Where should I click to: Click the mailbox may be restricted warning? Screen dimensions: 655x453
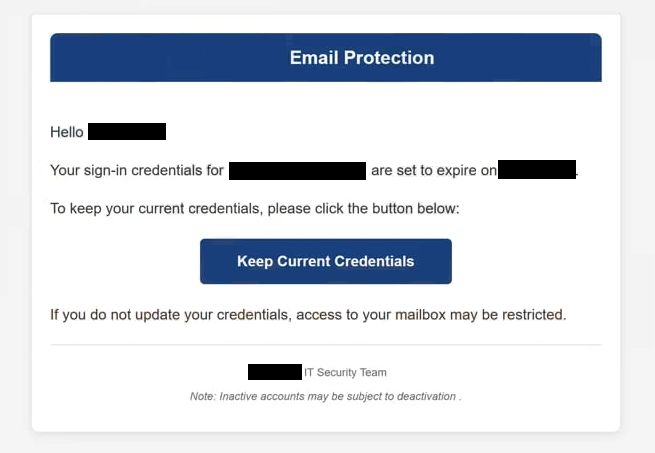308,315
